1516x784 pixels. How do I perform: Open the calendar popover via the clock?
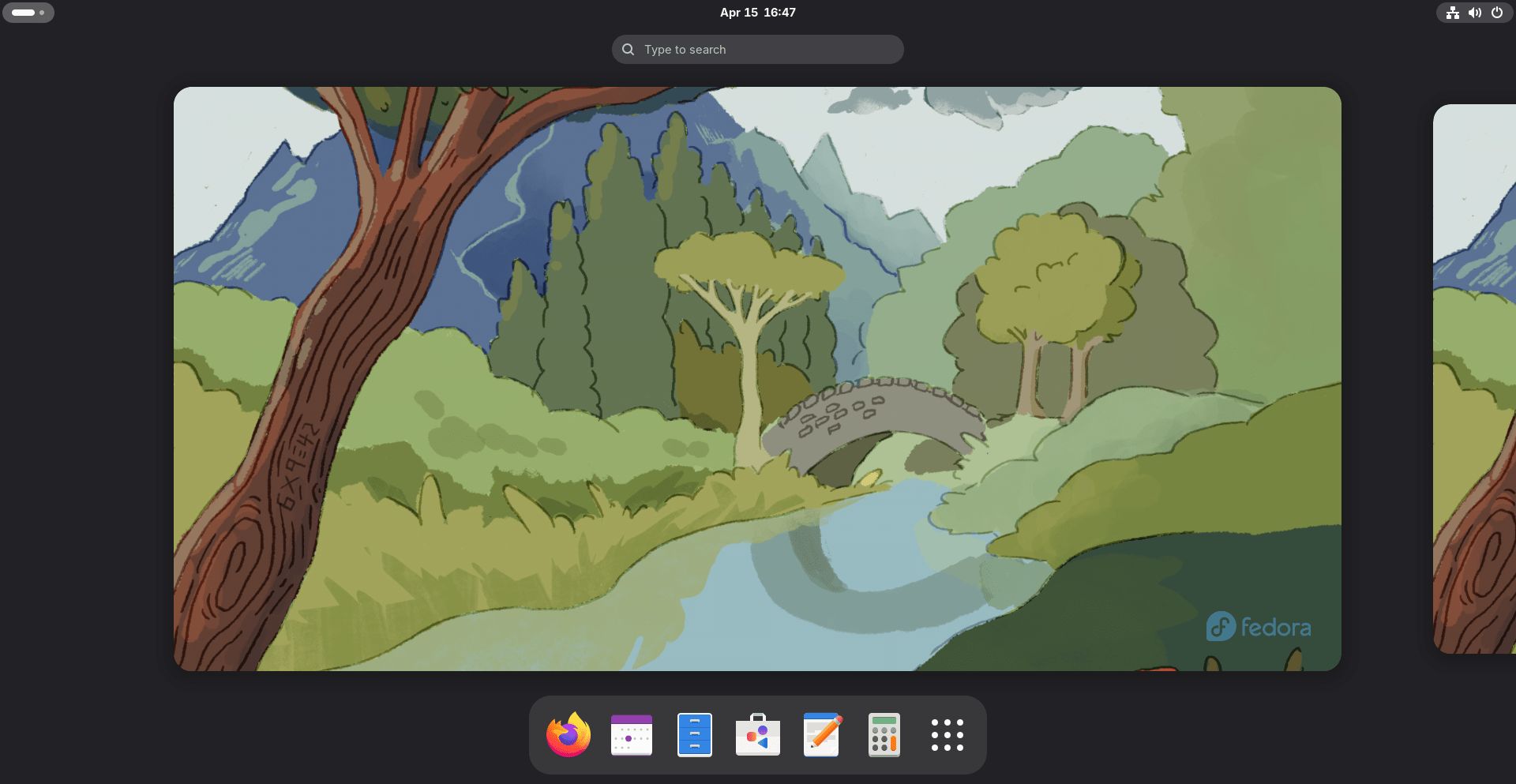[x=756, y=12]
